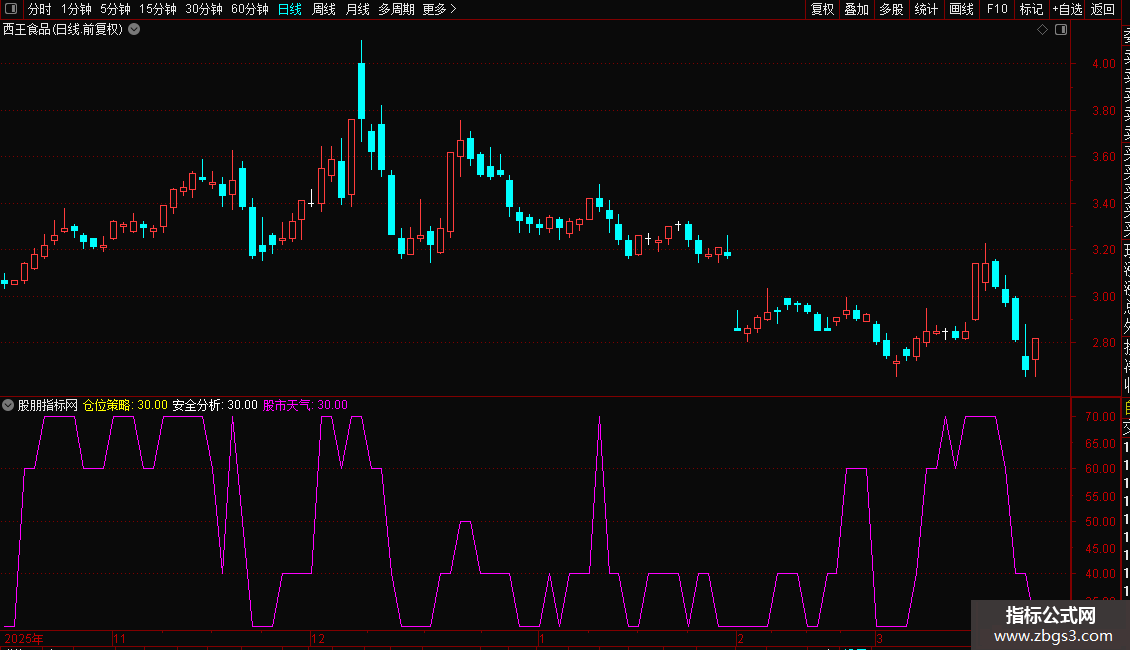The width and height of the screenshot is (1130, 650).
Task: Select the 5分钟 period tab
Action: pos(115,9)
